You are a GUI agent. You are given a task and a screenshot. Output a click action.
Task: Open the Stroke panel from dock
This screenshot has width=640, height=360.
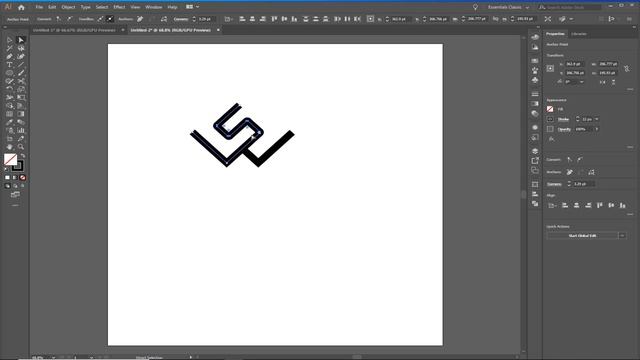point(535,94)
